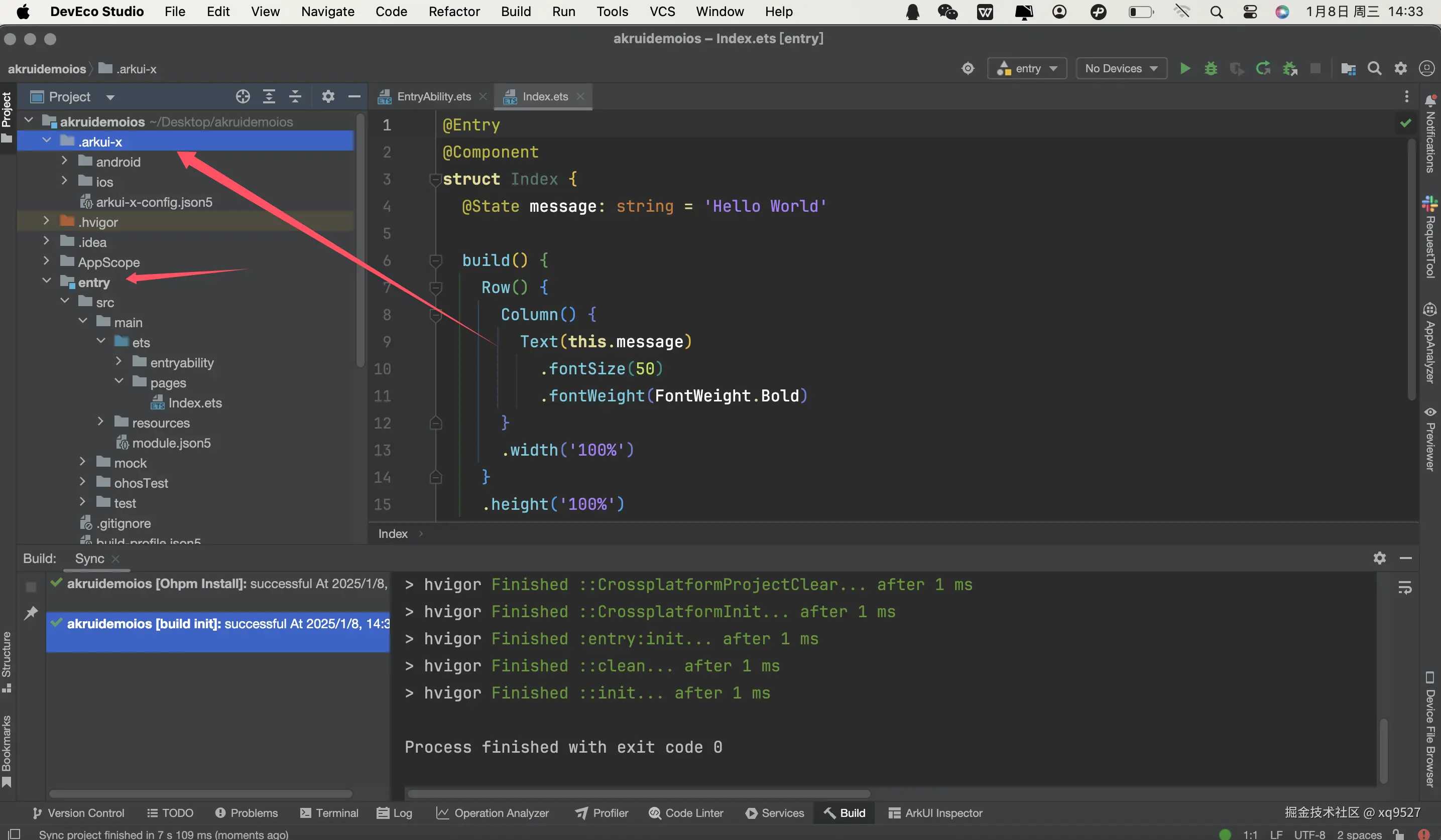Select opened file locator target icon
1441x840 pixels.
click(243, 96)
